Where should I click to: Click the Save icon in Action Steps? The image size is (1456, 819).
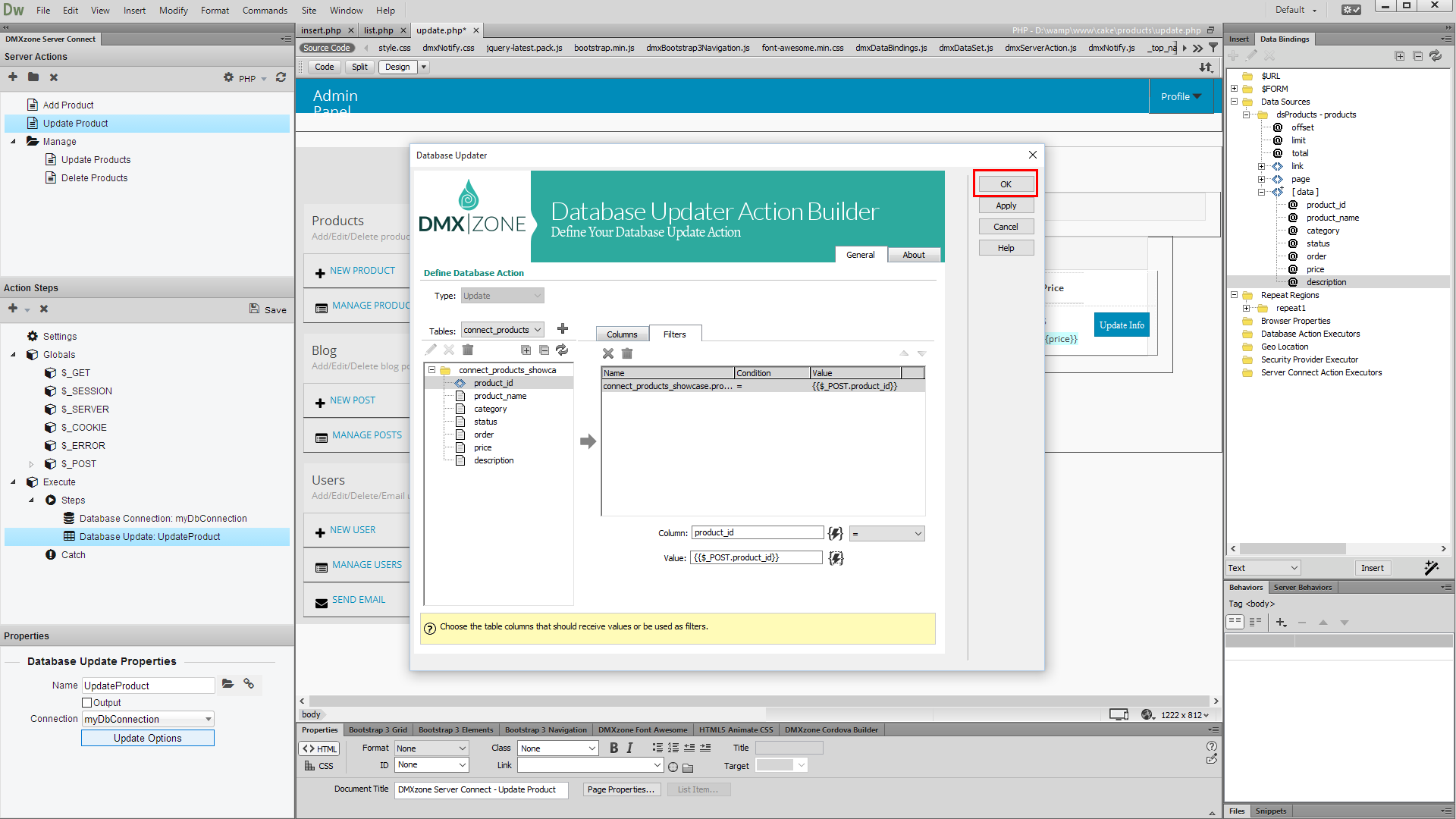[268, 309]
